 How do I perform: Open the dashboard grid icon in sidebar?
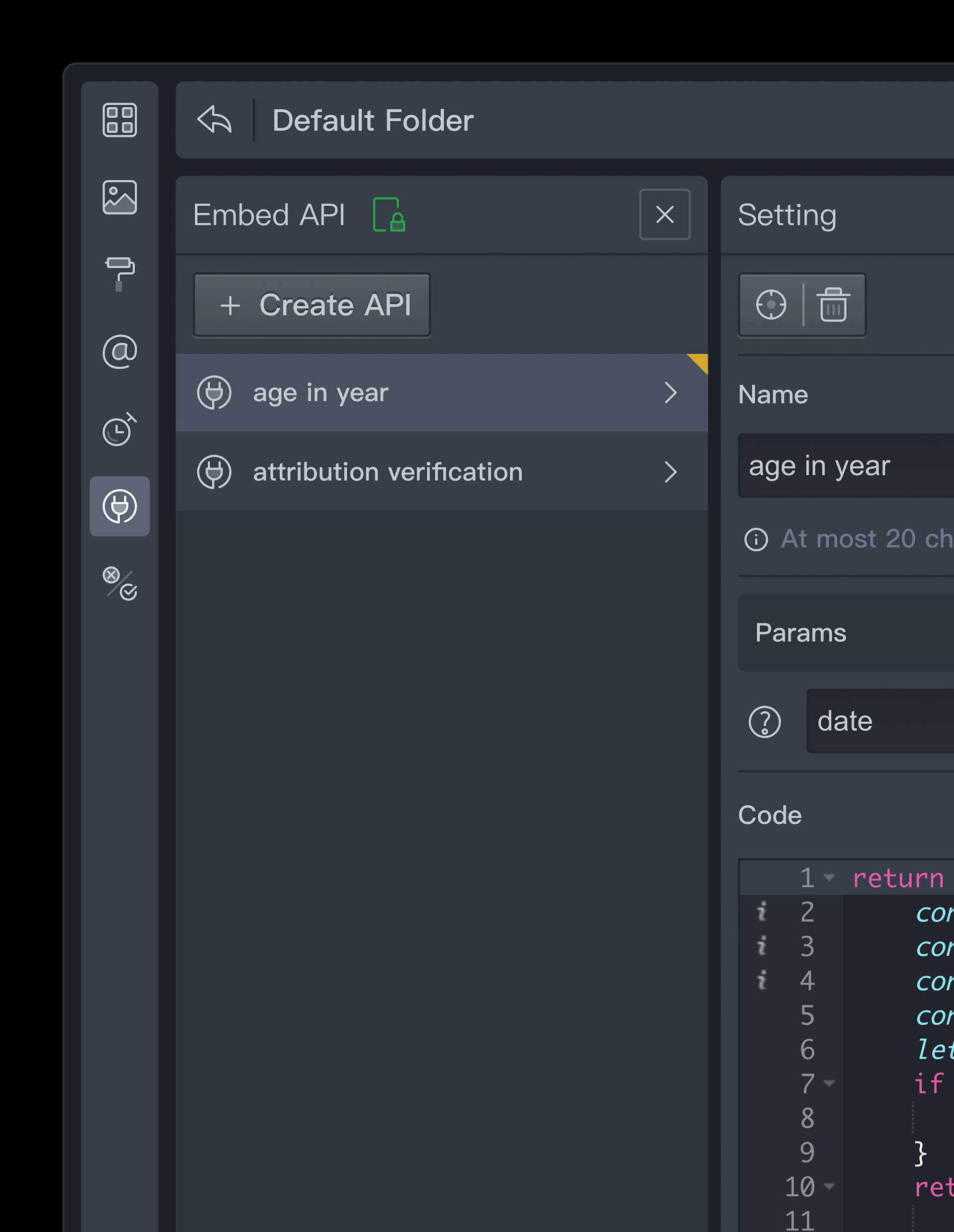tap(120, 120)
